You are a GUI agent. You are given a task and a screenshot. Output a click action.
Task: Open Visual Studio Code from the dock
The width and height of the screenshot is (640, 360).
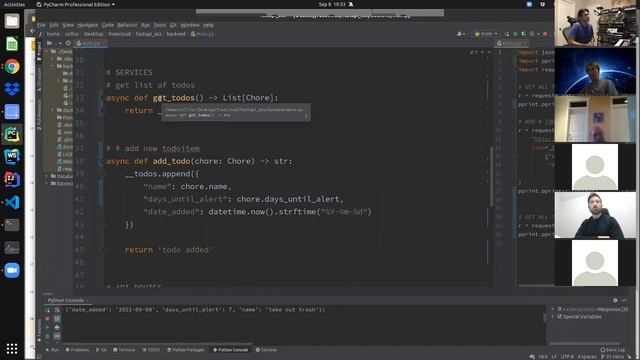[12, 202]
